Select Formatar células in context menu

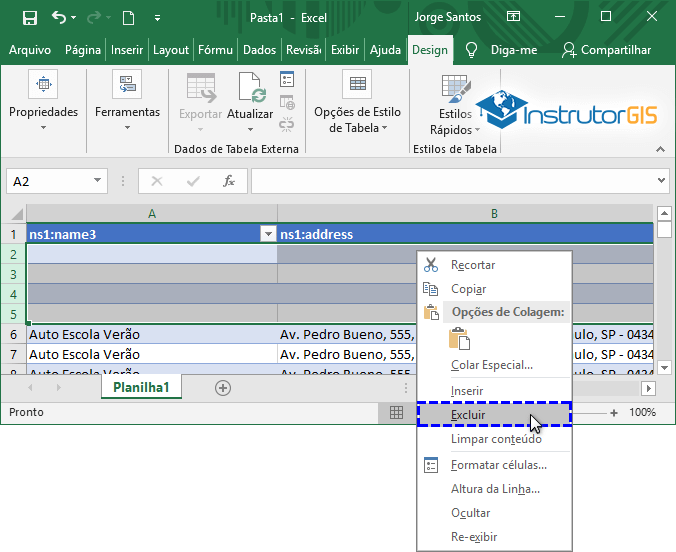coord(498,464)
